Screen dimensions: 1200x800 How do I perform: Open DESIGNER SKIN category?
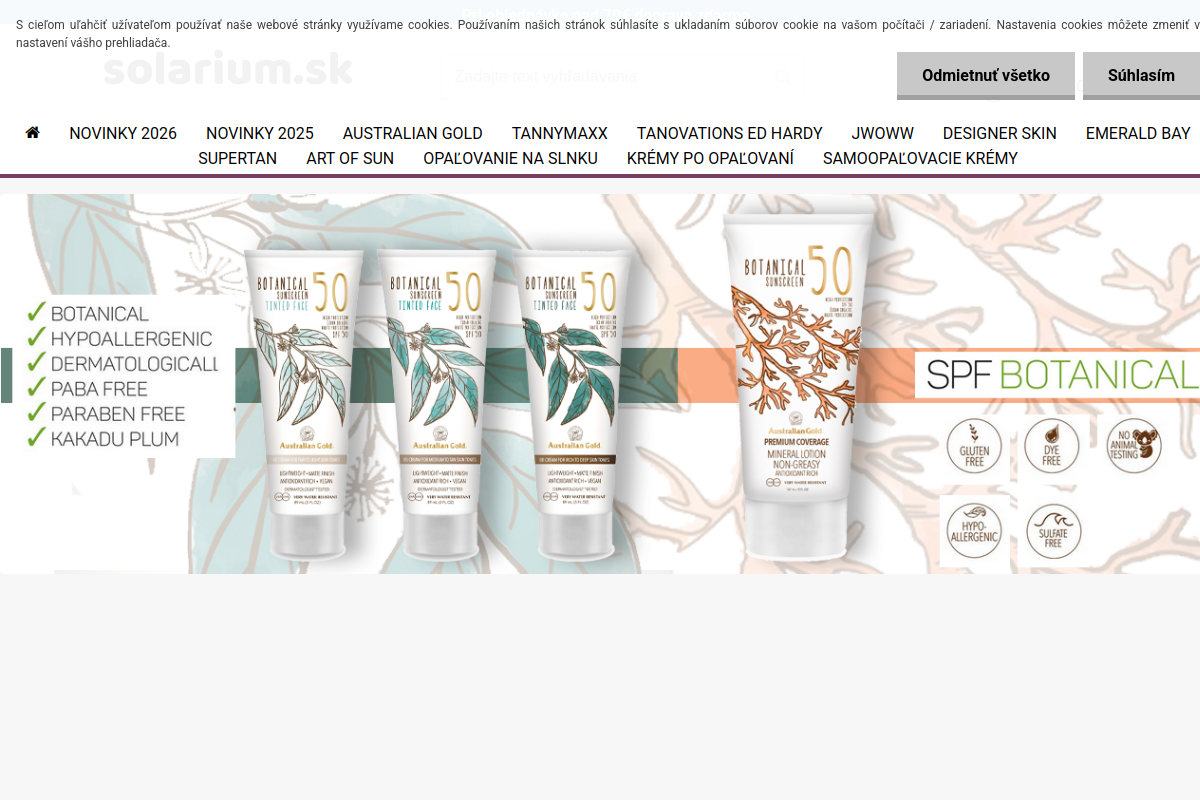[1000, 133]
